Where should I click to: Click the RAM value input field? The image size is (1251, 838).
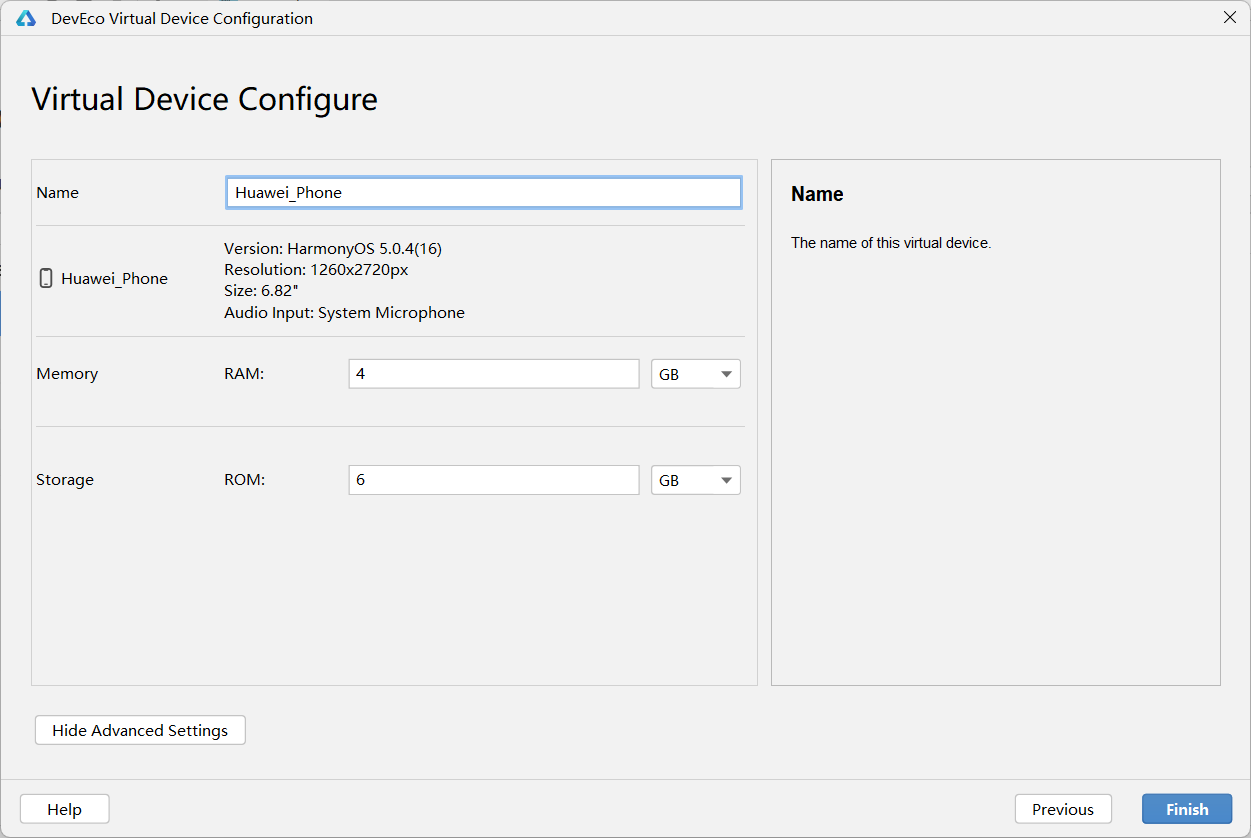[494, 374]
